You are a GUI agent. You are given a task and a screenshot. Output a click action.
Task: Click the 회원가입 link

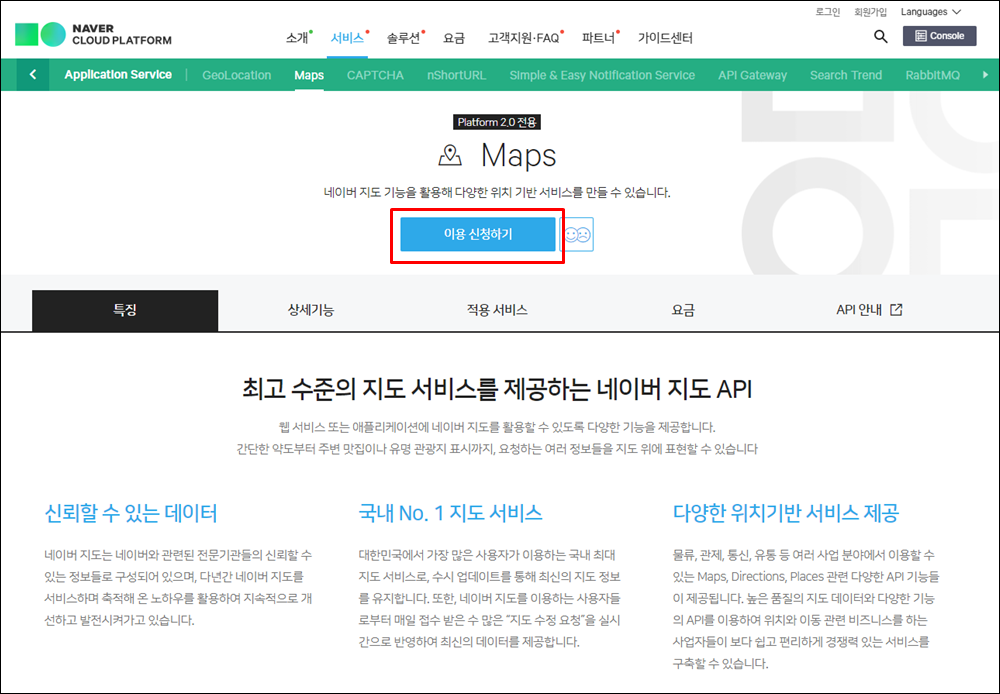[x=871, y=11]
